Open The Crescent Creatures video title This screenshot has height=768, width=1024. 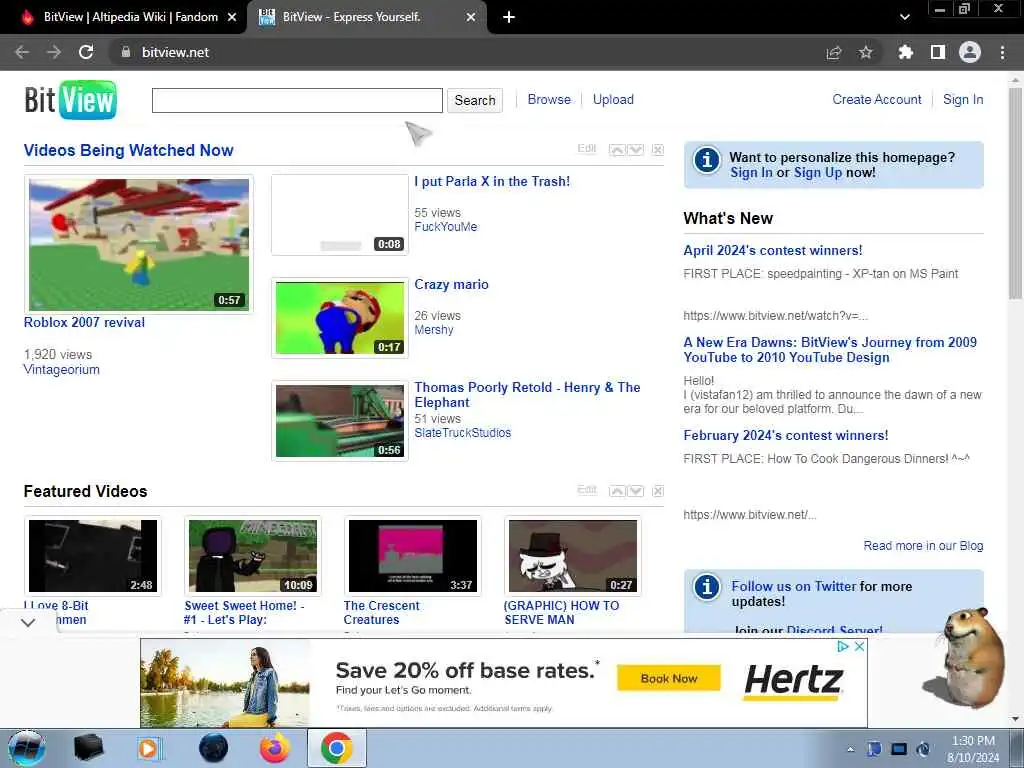point(381,613)
